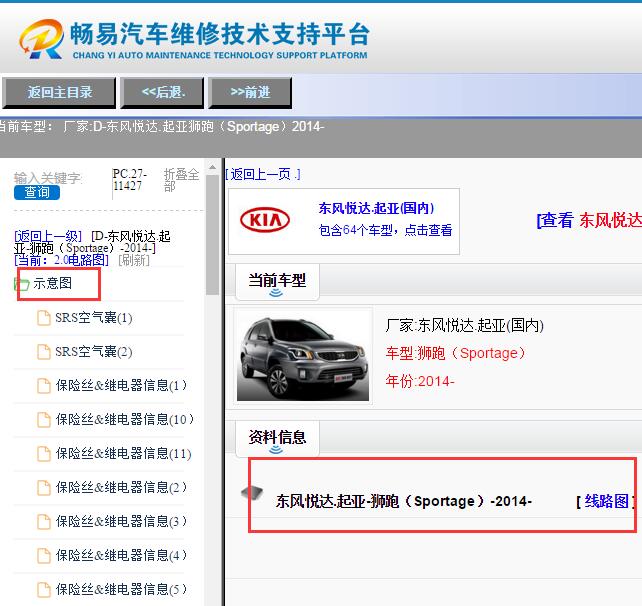Open the 东风悦达.起亚(国内) brand link
The width and height of the screenshot is (642, 606).
[376, 208]
